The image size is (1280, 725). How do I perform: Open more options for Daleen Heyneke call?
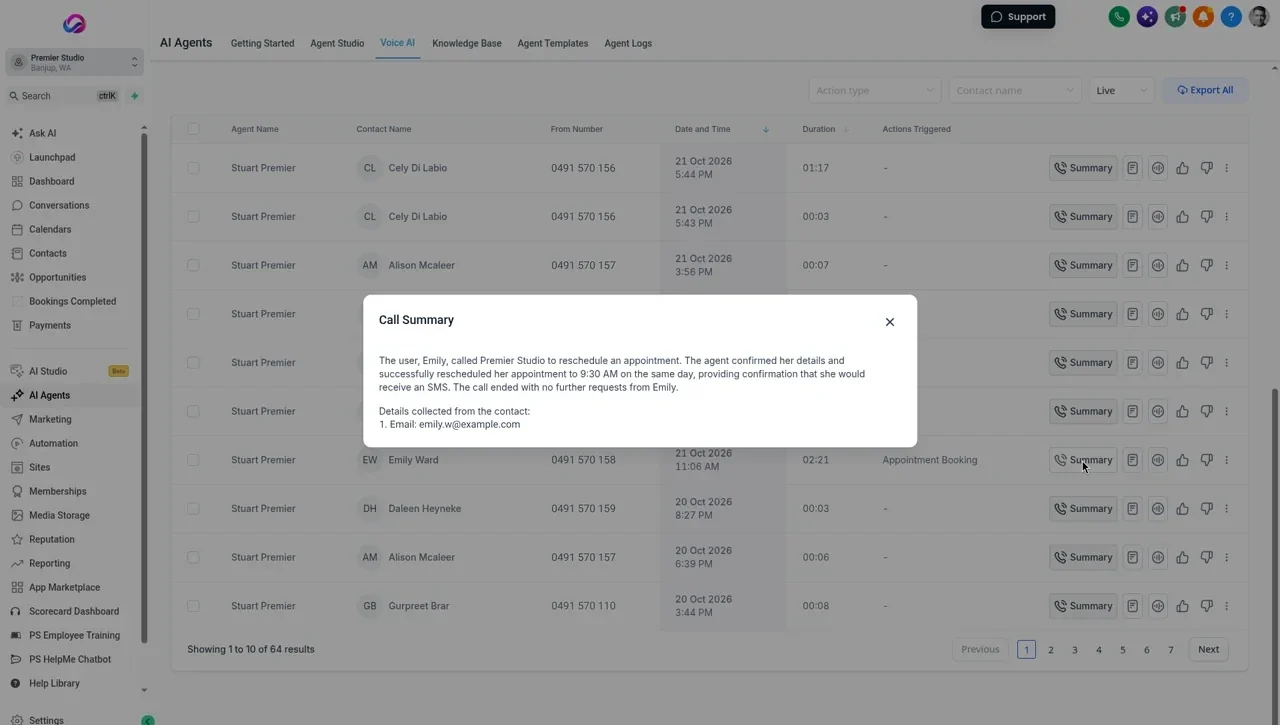[1227, 509]
